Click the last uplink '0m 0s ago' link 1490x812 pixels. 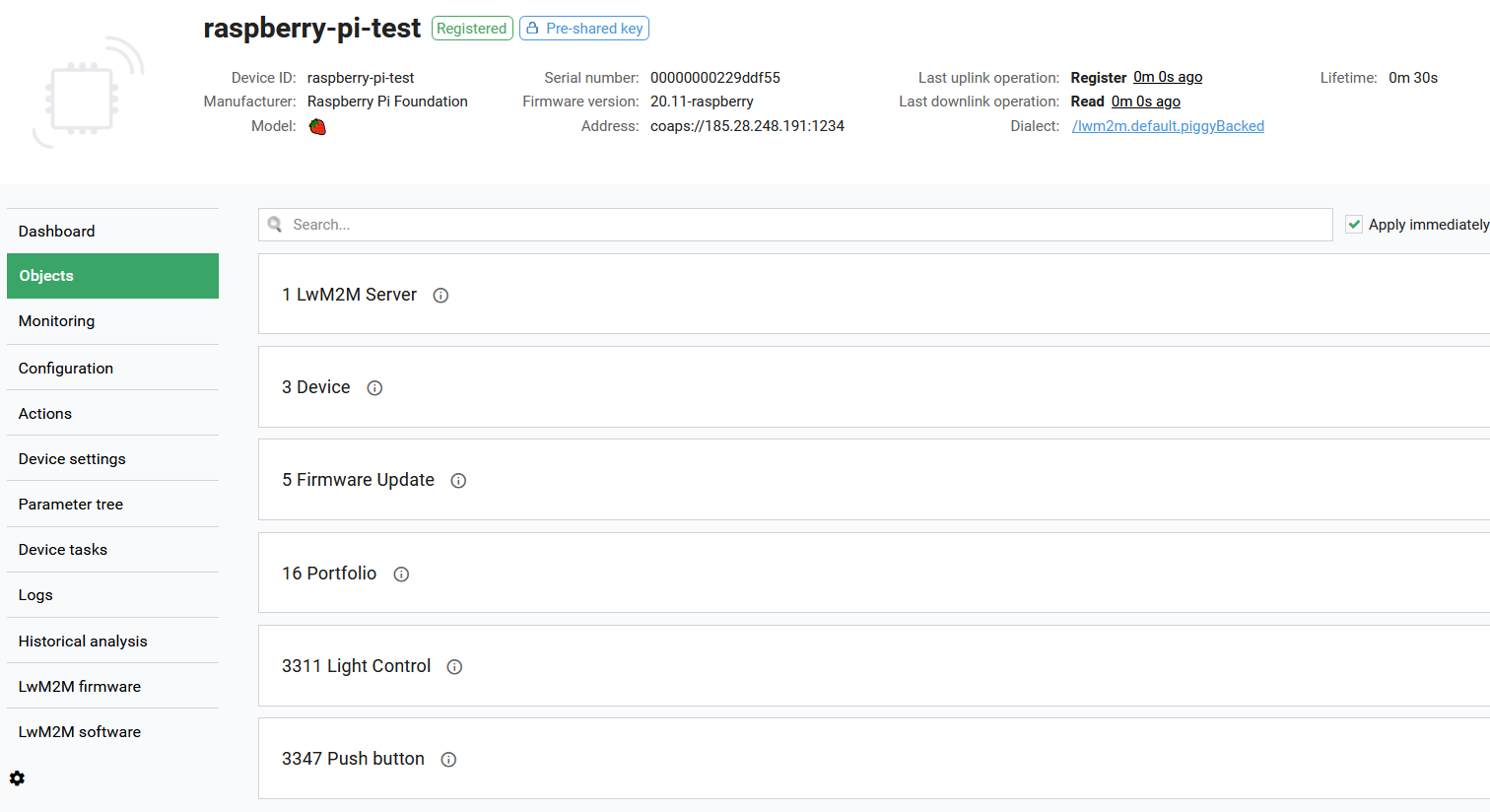tap(1168, 77)
